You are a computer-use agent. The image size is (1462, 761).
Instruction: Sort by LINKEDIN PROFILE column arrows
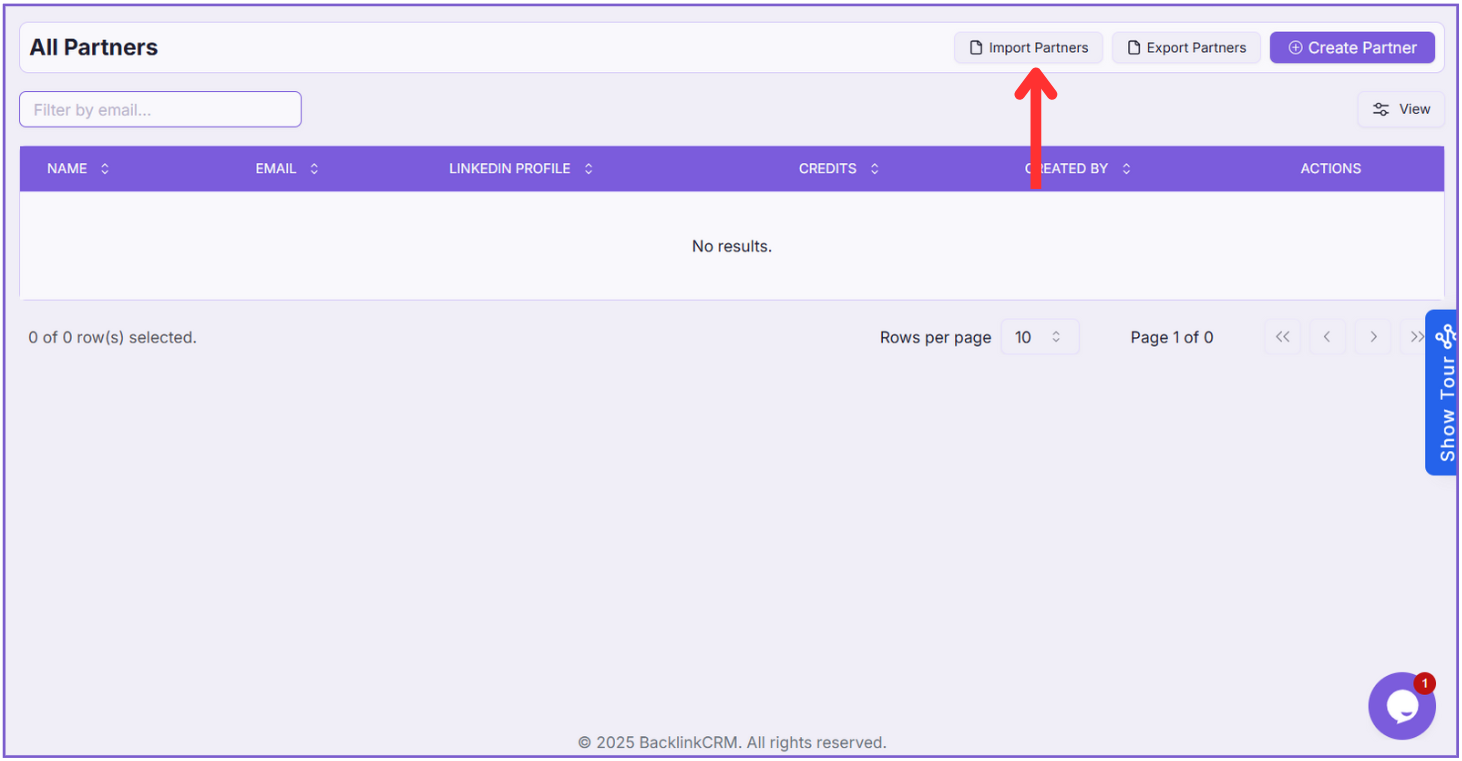[588, 169]
